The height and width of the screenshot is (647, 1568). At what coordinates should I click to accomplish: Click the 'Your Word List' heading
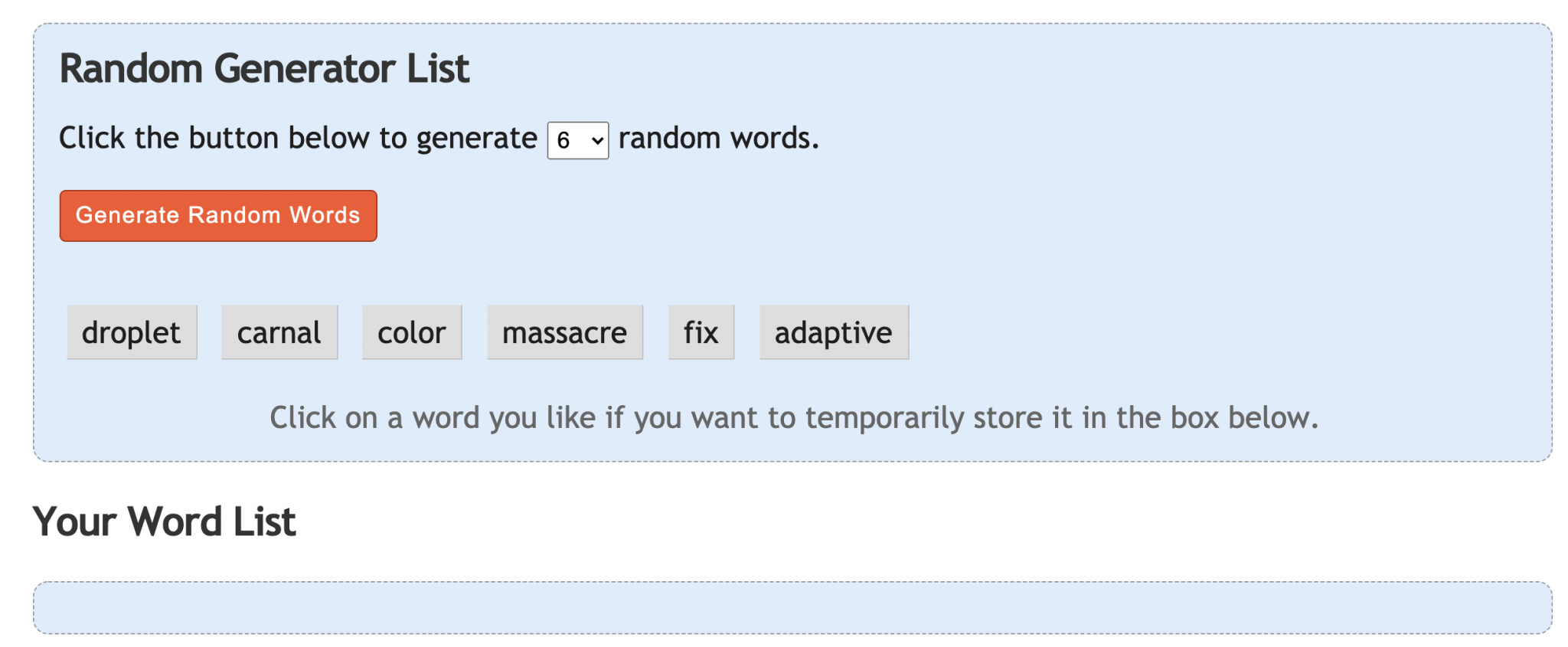(164, 521)
